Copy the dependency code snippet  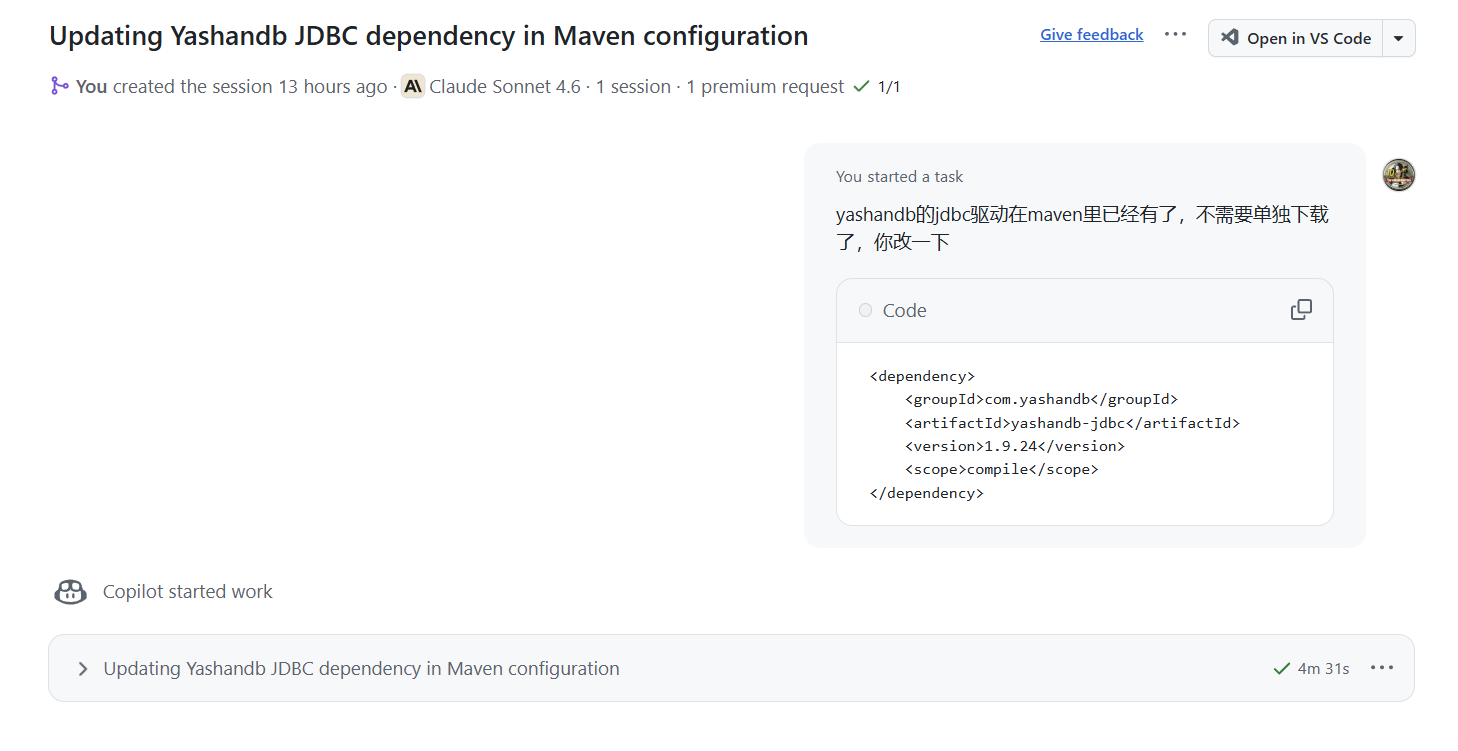click(x=1301, y=310)
